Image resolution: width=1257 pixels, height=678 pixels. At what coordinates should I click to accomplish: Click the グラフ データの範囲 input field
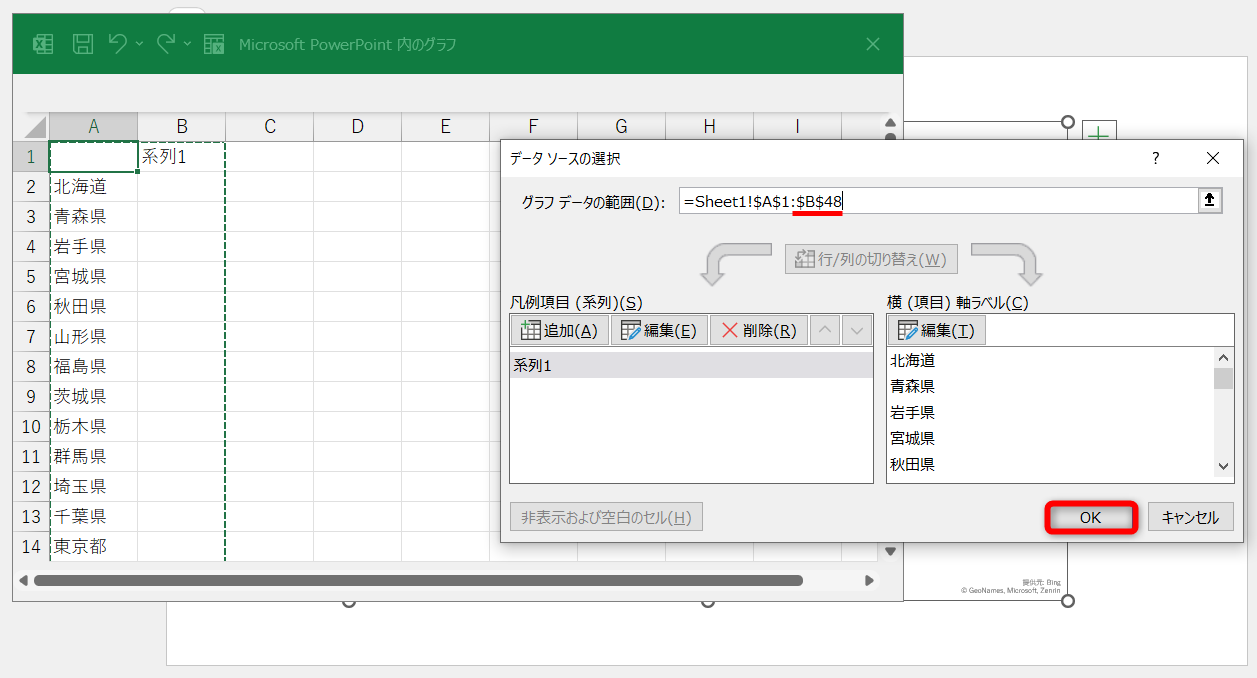930,199
